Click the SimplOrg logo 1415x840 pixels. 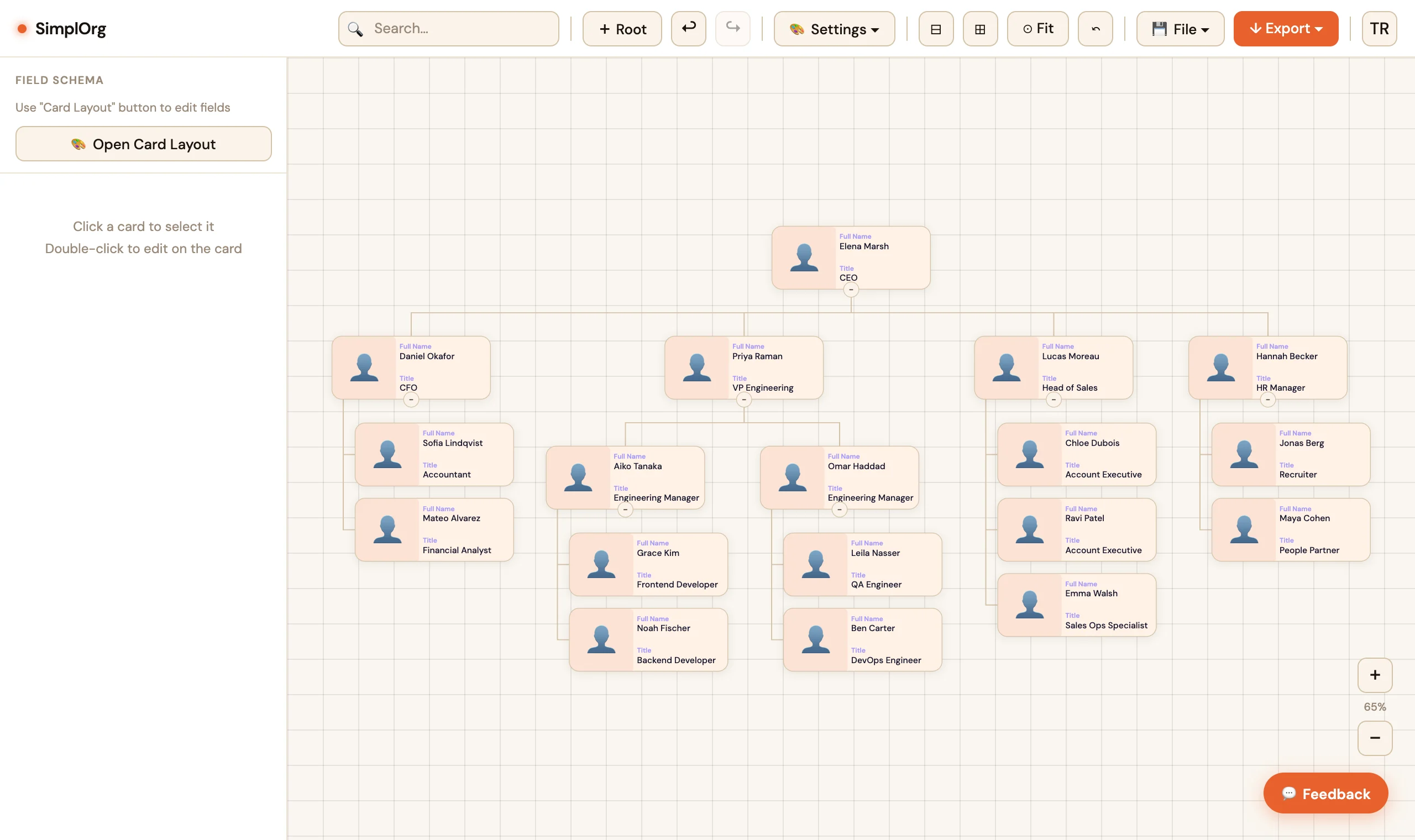coord(62,28)
